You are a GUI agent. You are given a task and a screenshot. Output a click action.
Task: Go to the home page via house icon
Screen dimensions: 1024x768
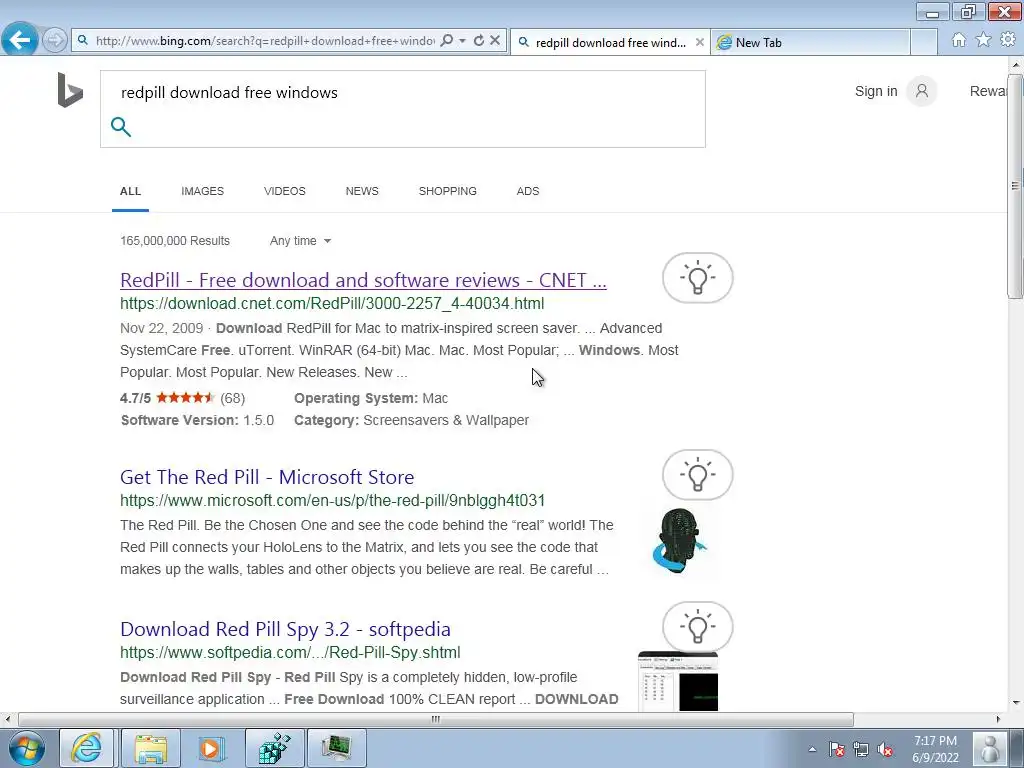(959, 40)
